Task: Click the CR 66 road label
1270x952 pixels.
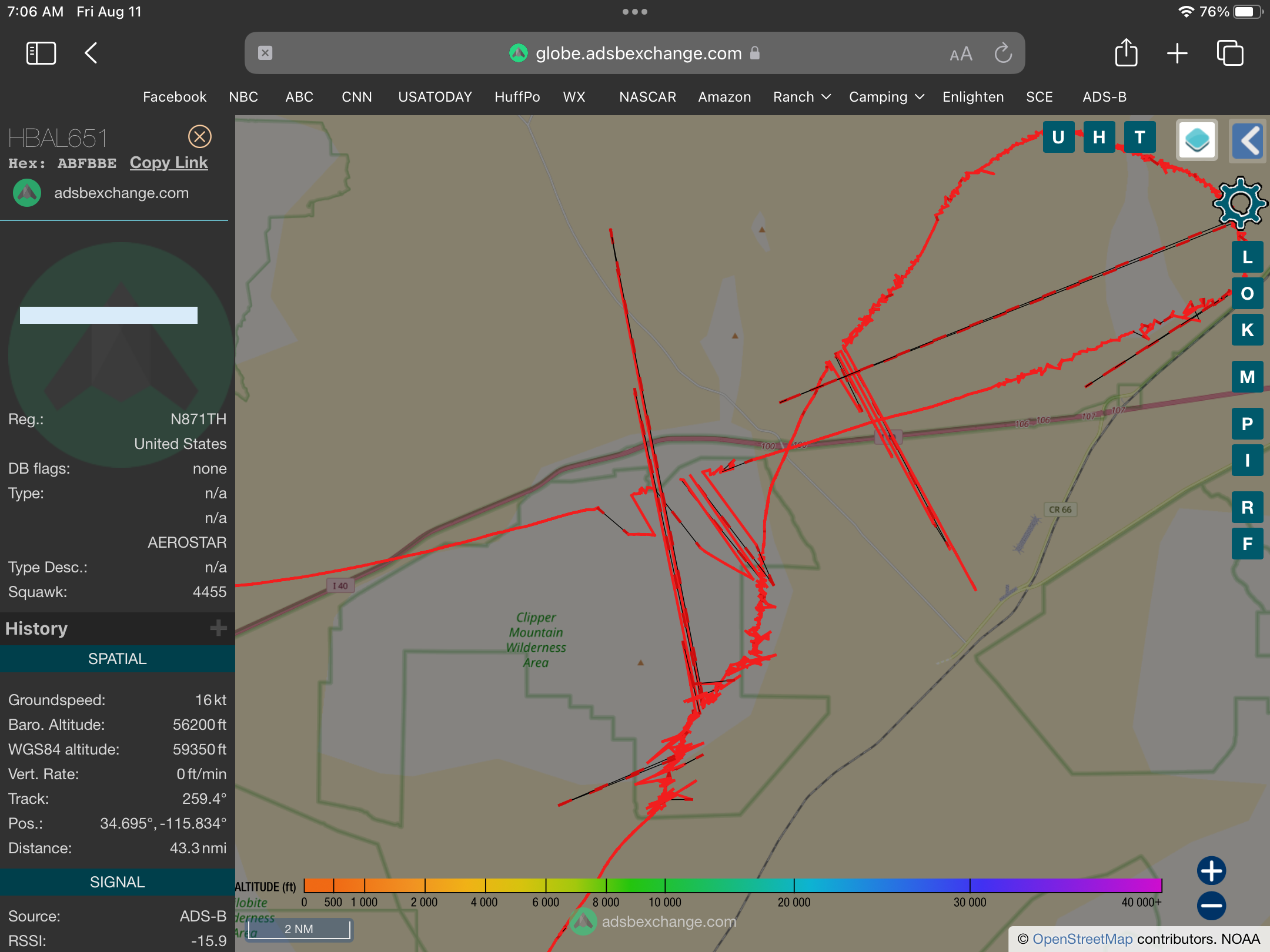Action: pos(1060,509)
